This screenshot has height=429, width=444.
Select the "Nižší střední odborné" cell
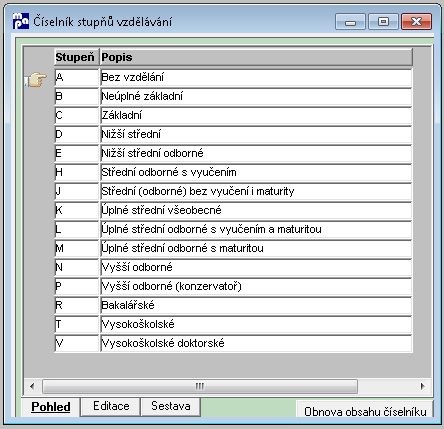(x=256, y=154)
